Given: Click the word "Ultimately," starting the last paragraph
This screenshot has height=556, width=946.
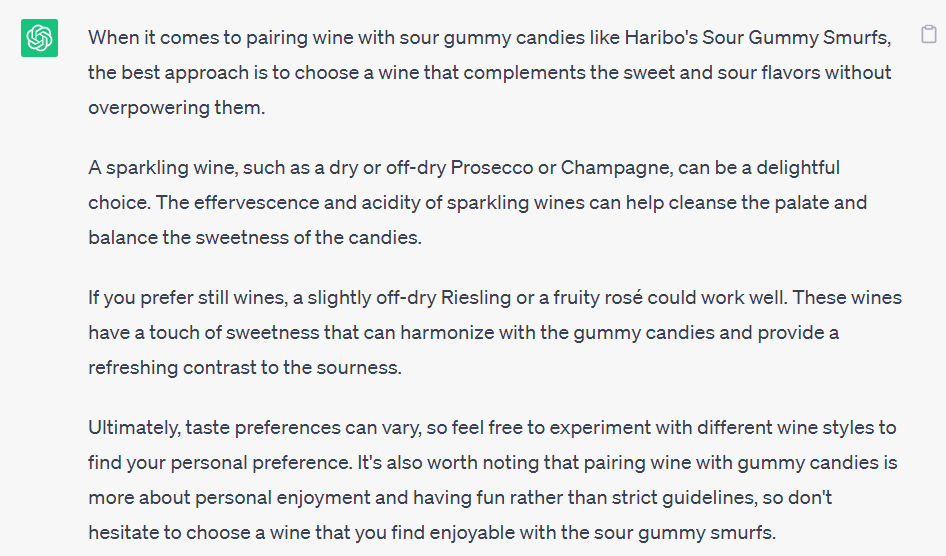Looking at the screenshot, I should pos(134,429).
